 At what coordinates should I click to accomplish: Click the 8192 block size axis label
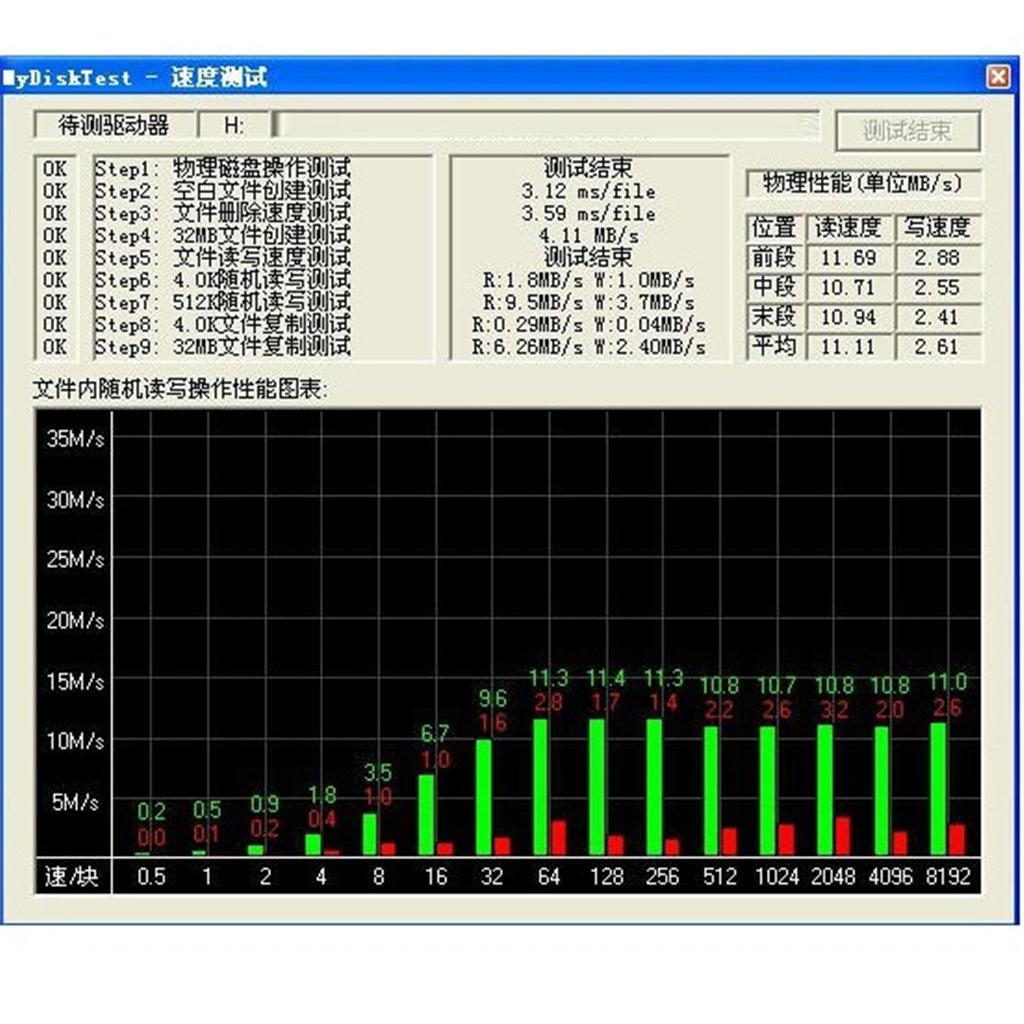pyautogui.click(x=946, y=877)
